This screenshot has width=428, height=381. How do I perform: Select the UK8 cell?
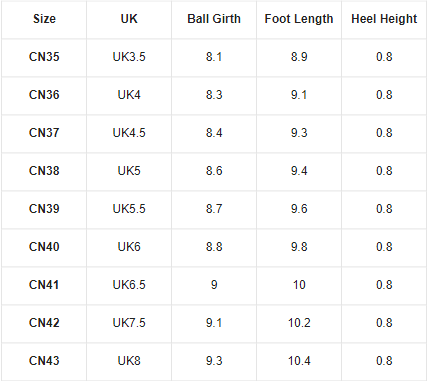(x=129, y=361)
